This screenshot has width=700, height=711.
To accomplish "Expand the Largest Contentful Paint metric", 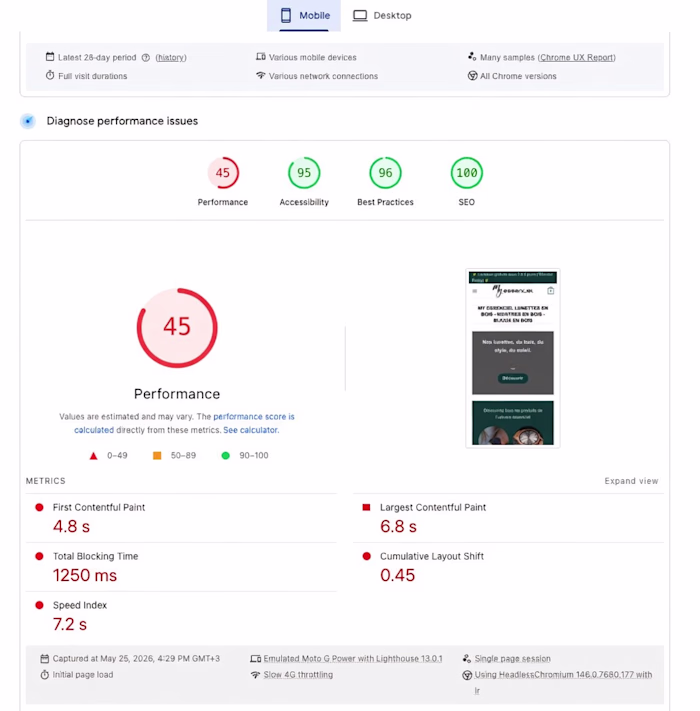I will [508, 518].
